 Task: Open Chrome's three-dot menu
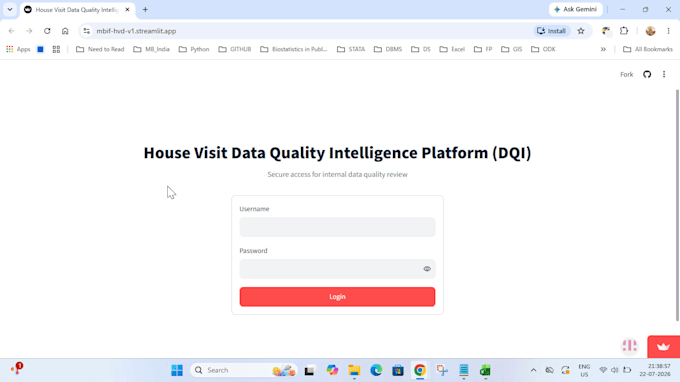coord(668,31)
